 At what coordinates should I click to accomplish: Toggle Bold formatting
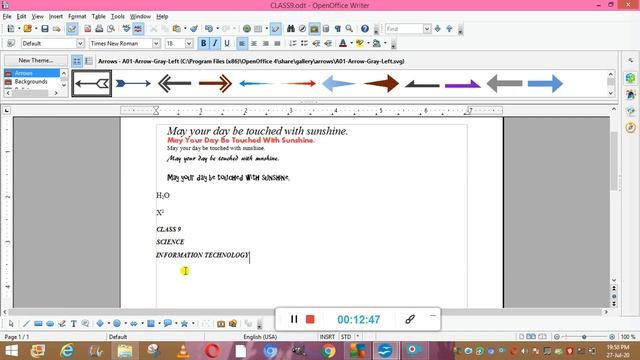(203, 43)
